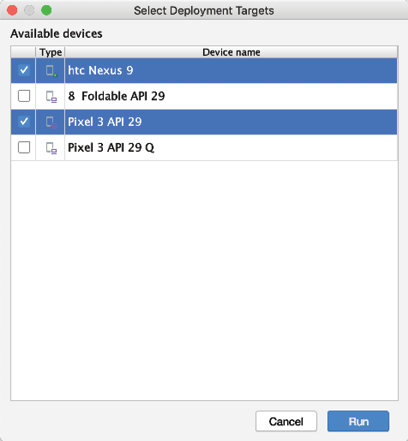Select the Pixel 3 API 29 device name
Screen dimensions: 408x441
click(x=105, y=122)
